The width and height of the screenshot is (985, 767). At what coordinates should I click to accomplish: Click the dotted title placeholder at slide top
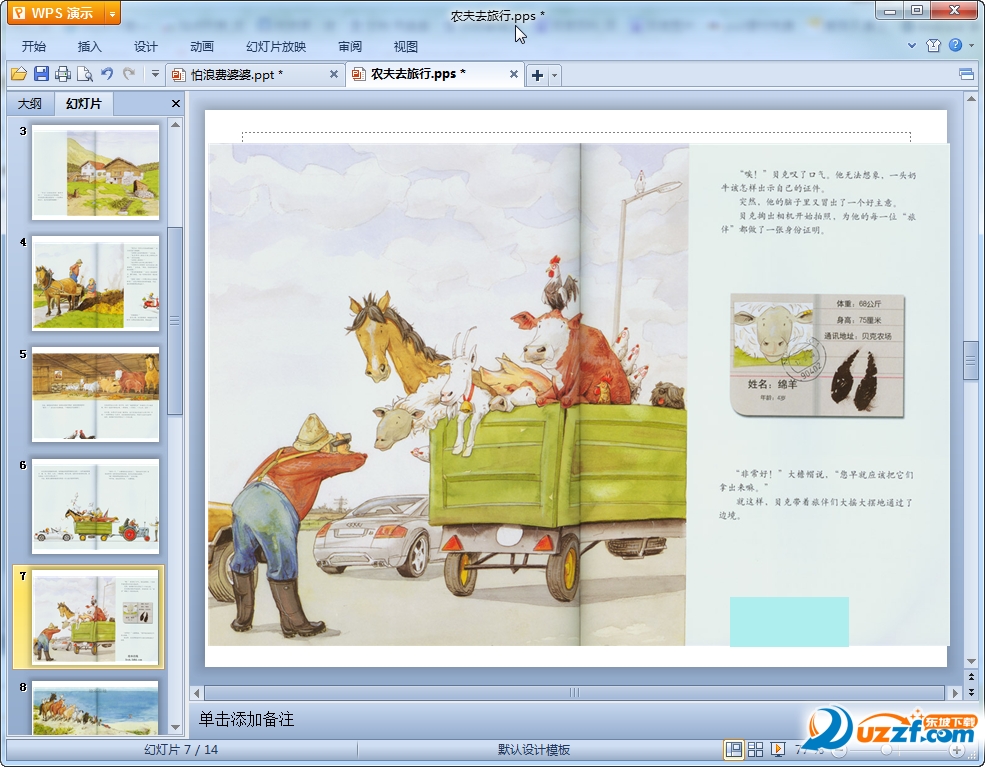coord(576,138)
